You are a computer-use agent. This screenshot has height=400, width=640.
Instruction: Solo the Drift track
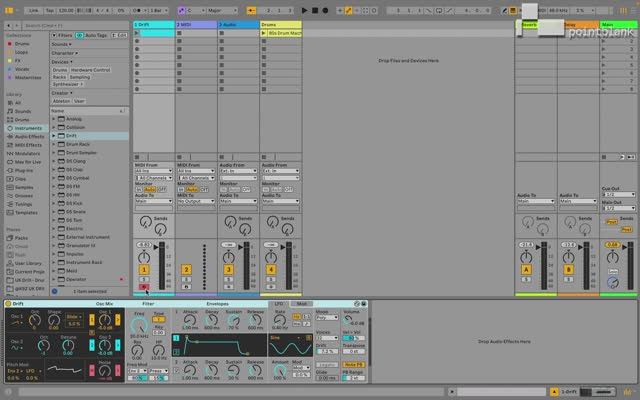point(144,280)
